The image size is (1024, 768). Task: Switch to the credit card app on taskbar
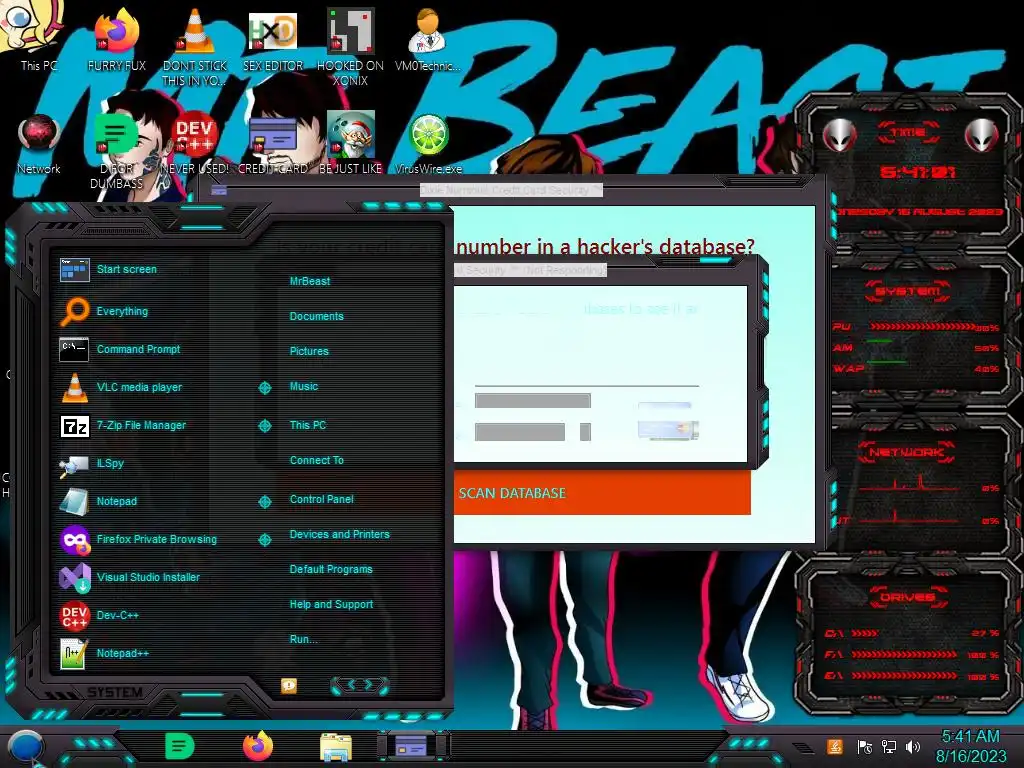[x=413, y=746]
